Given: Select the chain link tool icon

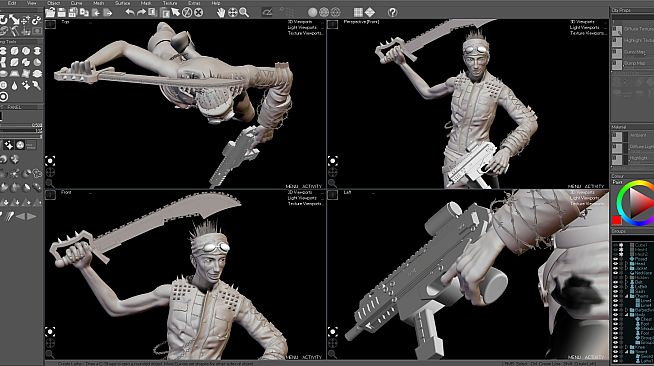Looking at the screenshot, I should pyautogui.click(x=37, y=20).
